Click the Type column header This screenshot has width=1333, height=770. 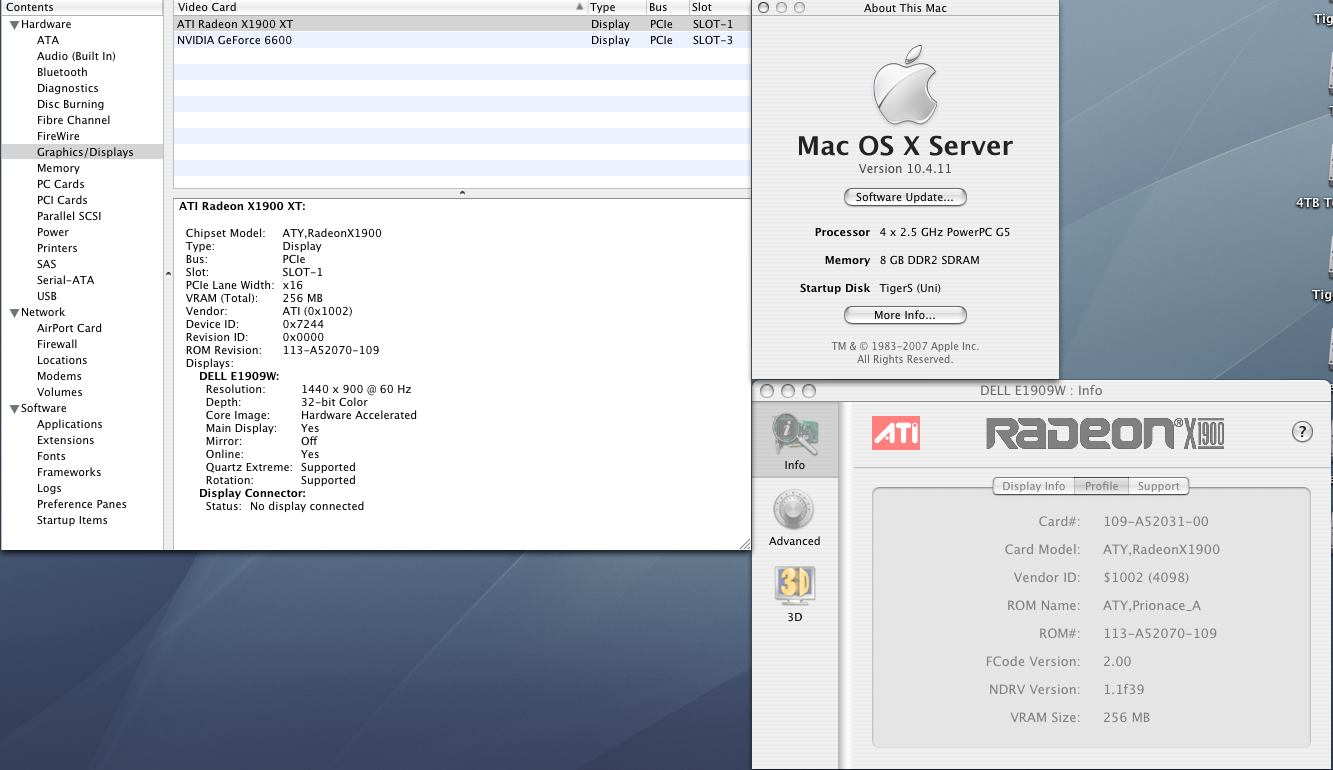615,7
